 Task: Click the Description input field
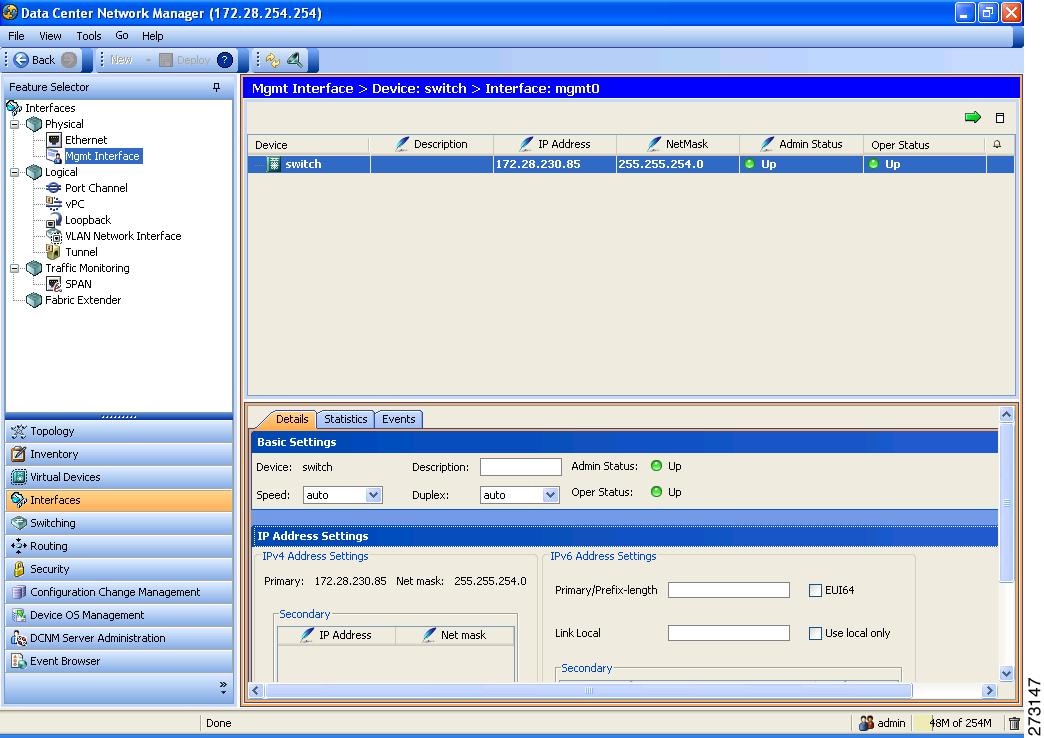coord(521,467)
